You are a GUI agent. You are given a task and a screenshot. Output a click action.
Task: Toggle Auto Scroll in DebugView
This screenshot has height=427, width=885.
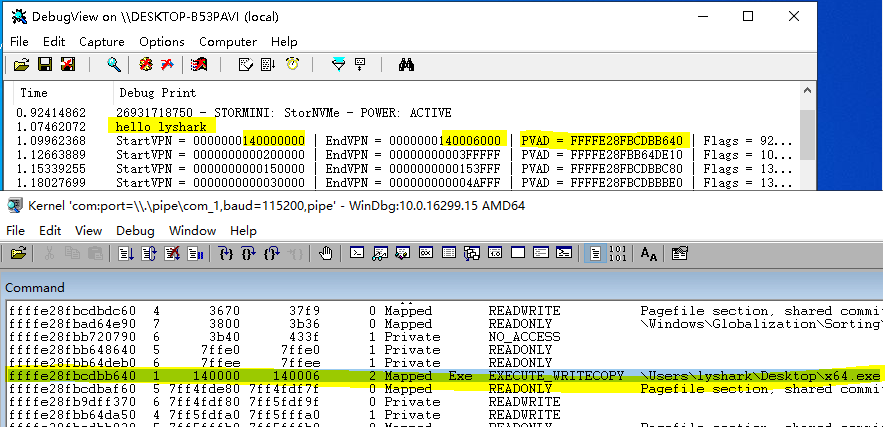pyautogui.click(x=268, y=65)
